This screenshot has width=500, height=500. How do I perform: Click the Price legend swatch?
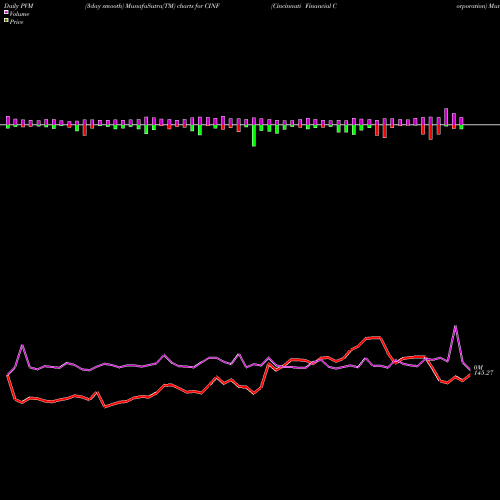click(x=6, y=20)
